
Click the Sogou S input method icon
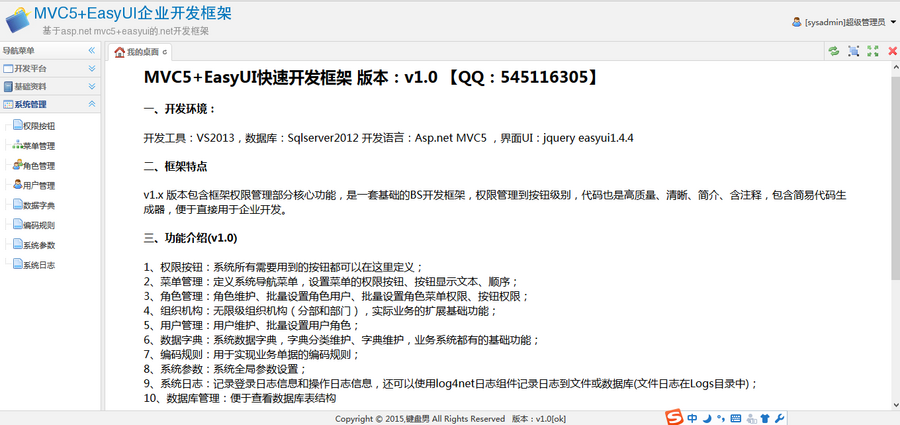pyautogui.click(x=674, y=418)
